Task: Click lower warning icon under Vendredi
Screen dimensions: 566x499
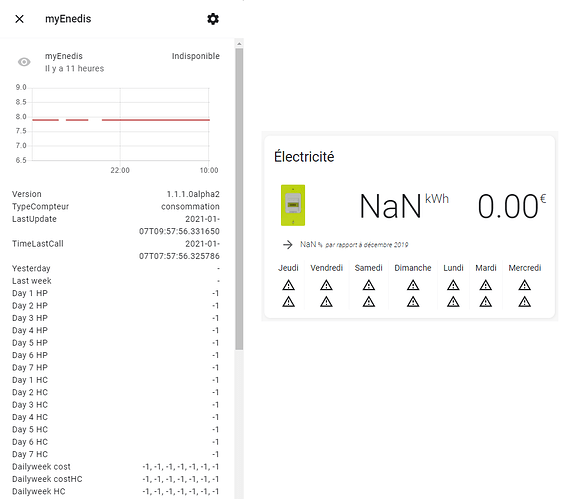Action: [326, 301]
